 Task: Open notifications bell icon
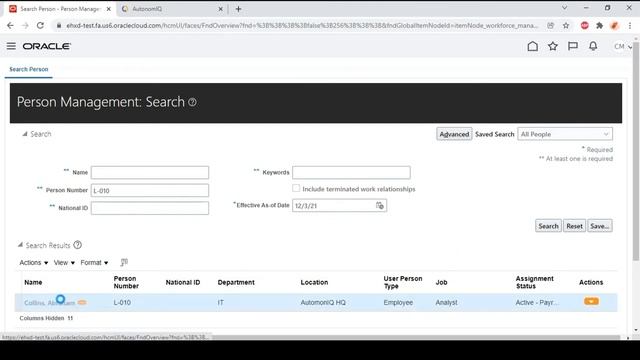pyautogui.click(x=593, y=46)
